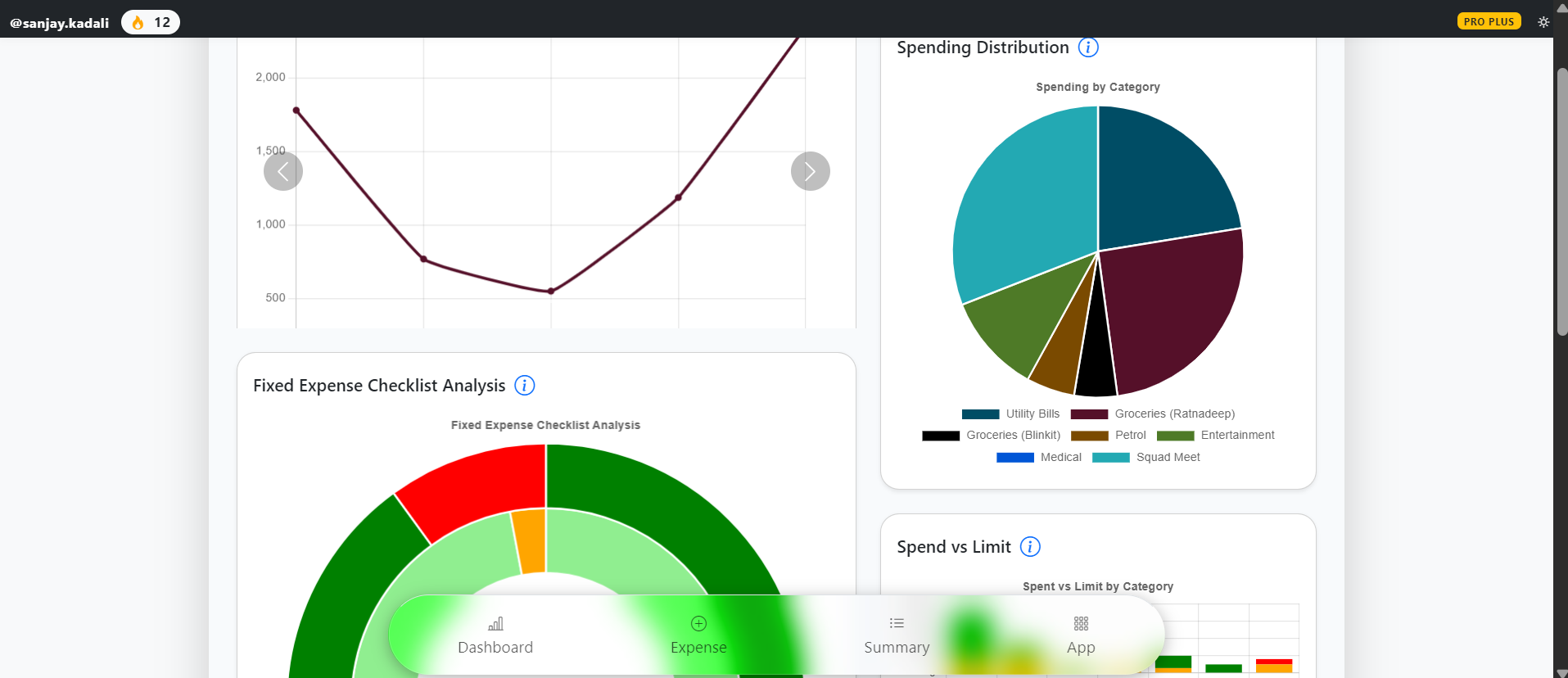Click the Summary list icon

coord(897,624)
